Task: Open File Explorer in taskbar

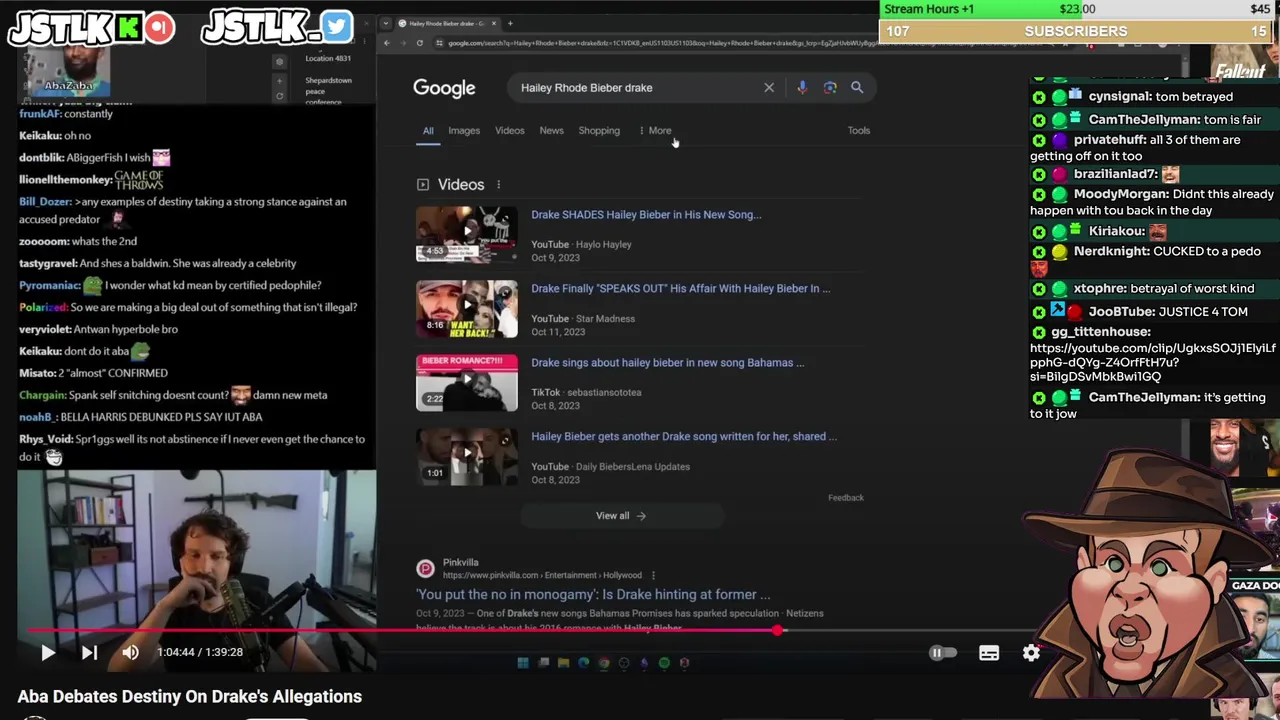Action: [563, 662]
